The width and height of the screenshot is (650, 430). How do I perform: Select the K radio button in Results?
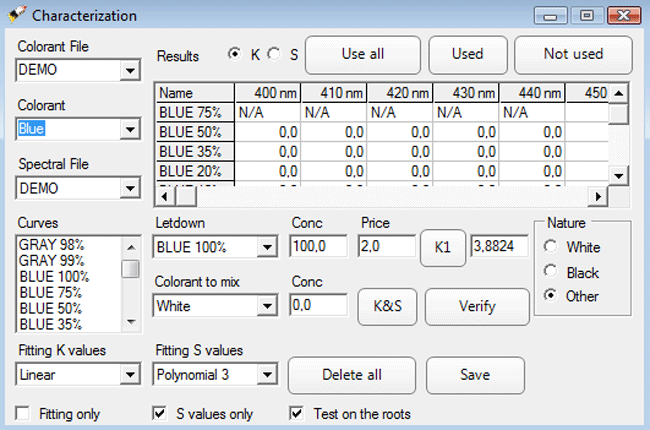234,54
